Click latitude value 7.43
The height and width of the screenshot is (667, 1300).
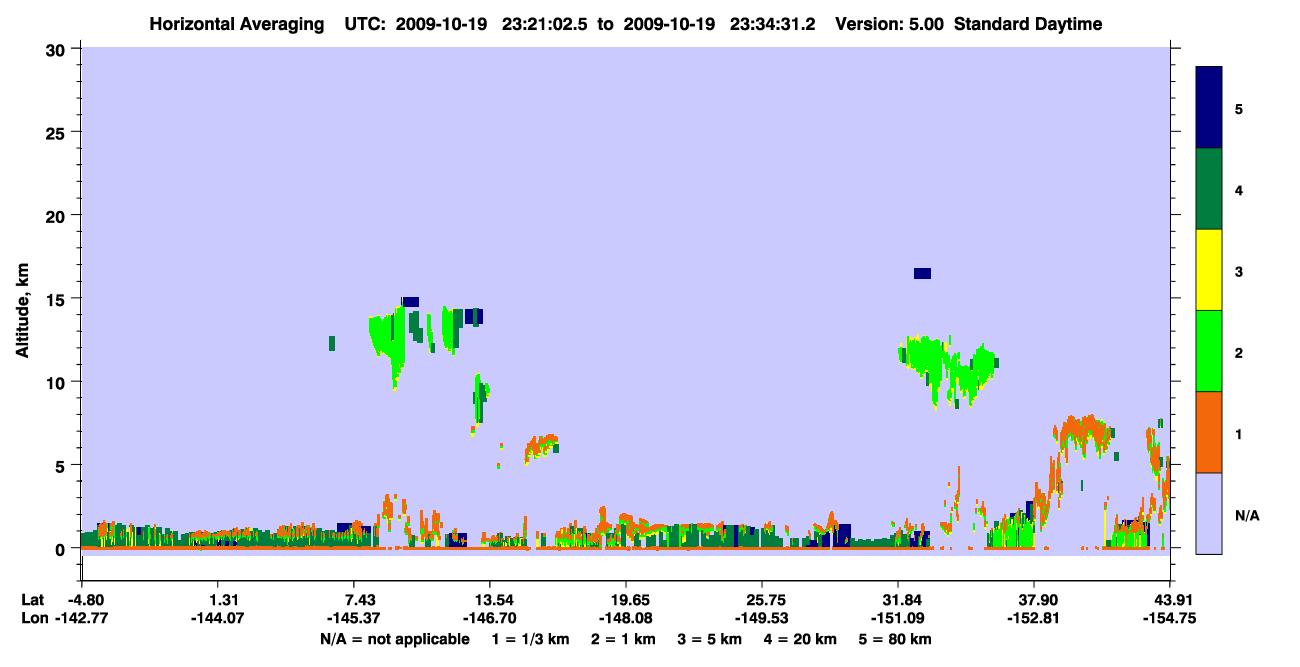coord(359,600)
